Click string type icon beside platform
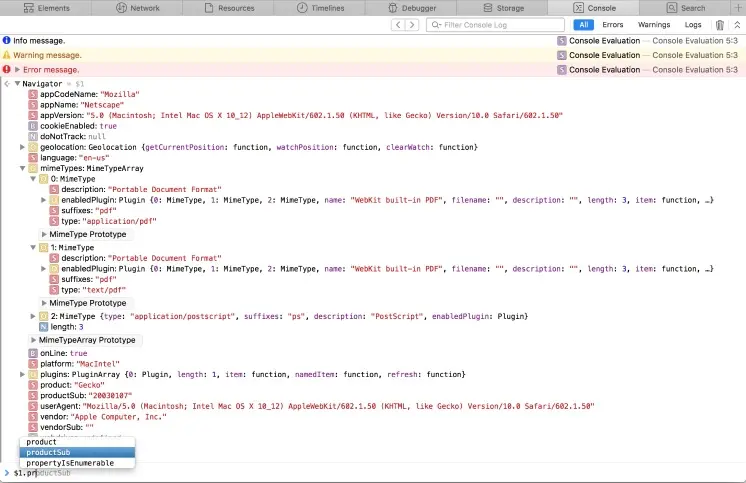The height and width of the screenshot is (483, 746). coord(33,364)
